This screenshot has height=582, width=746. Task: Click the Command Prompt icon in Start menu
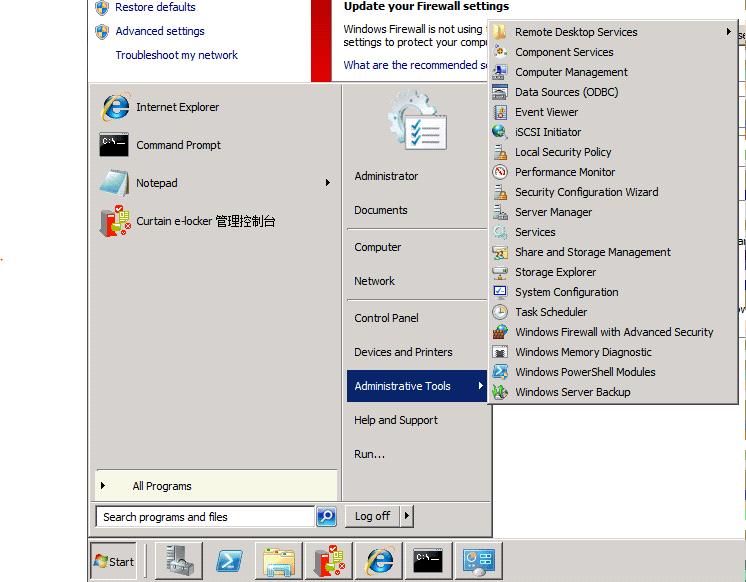[x=114, y=145]
